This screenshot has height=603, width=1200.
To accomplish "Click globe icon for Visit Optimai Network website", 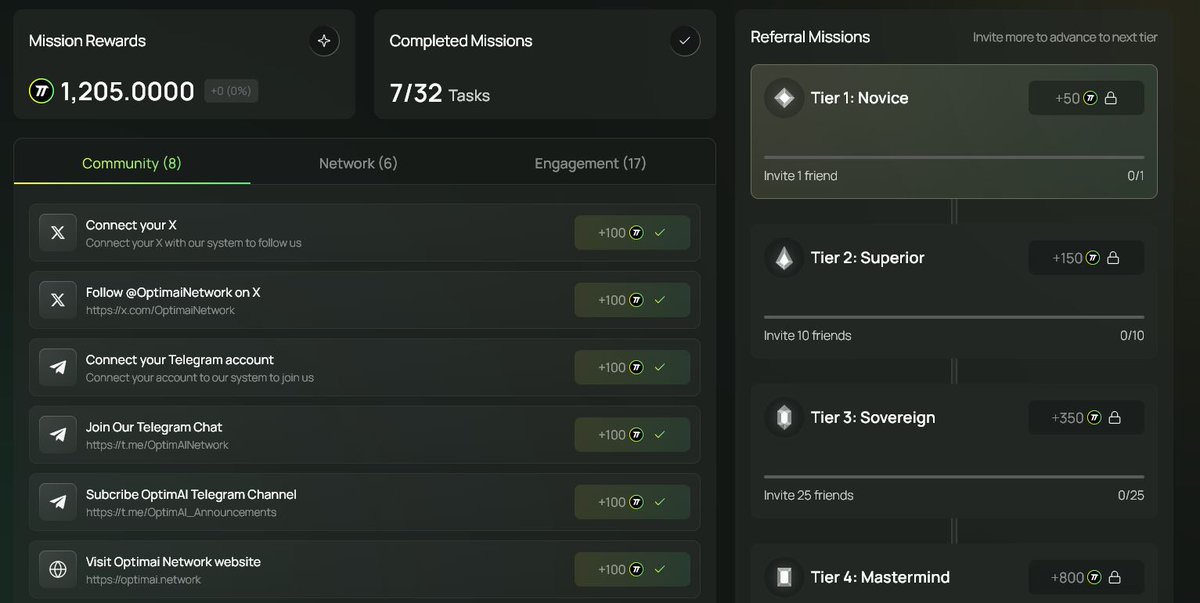I will coord(58,570).
